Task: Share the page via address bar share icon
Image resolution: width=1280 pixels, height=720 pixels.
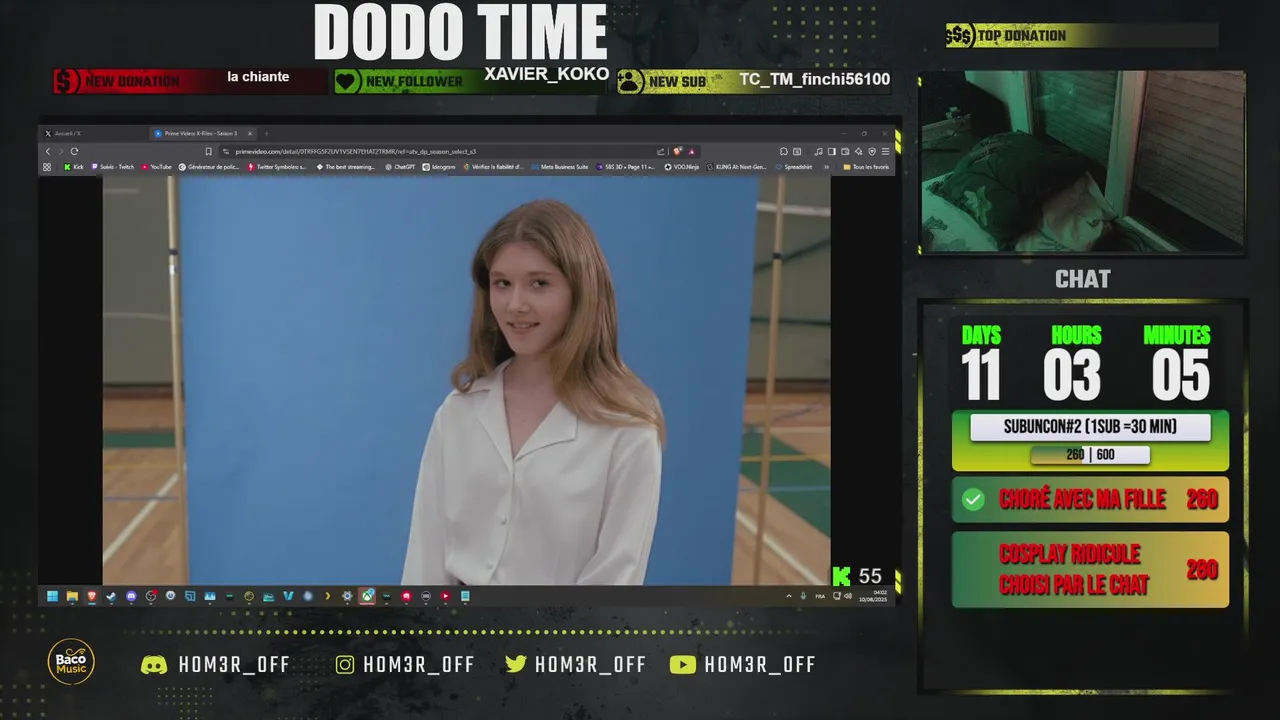Action: pyautogui.click(x=661, y=151)
